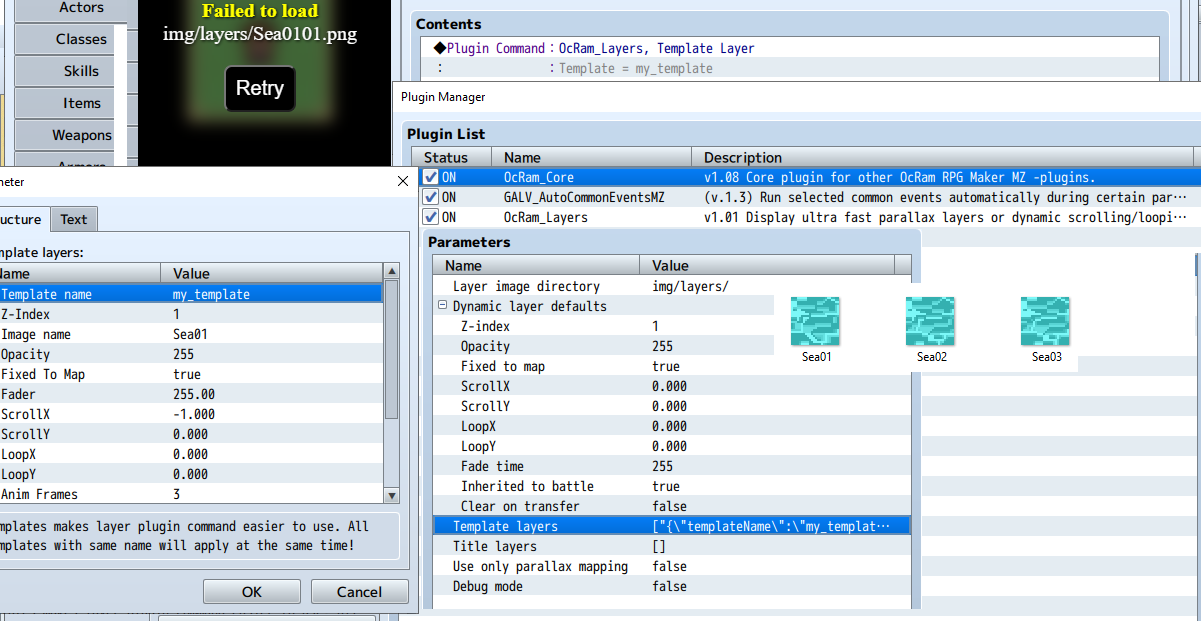Close the Parameter dialog with X
The width and height of the screenshot is (1201, 621).
click(x=402, y=181)
